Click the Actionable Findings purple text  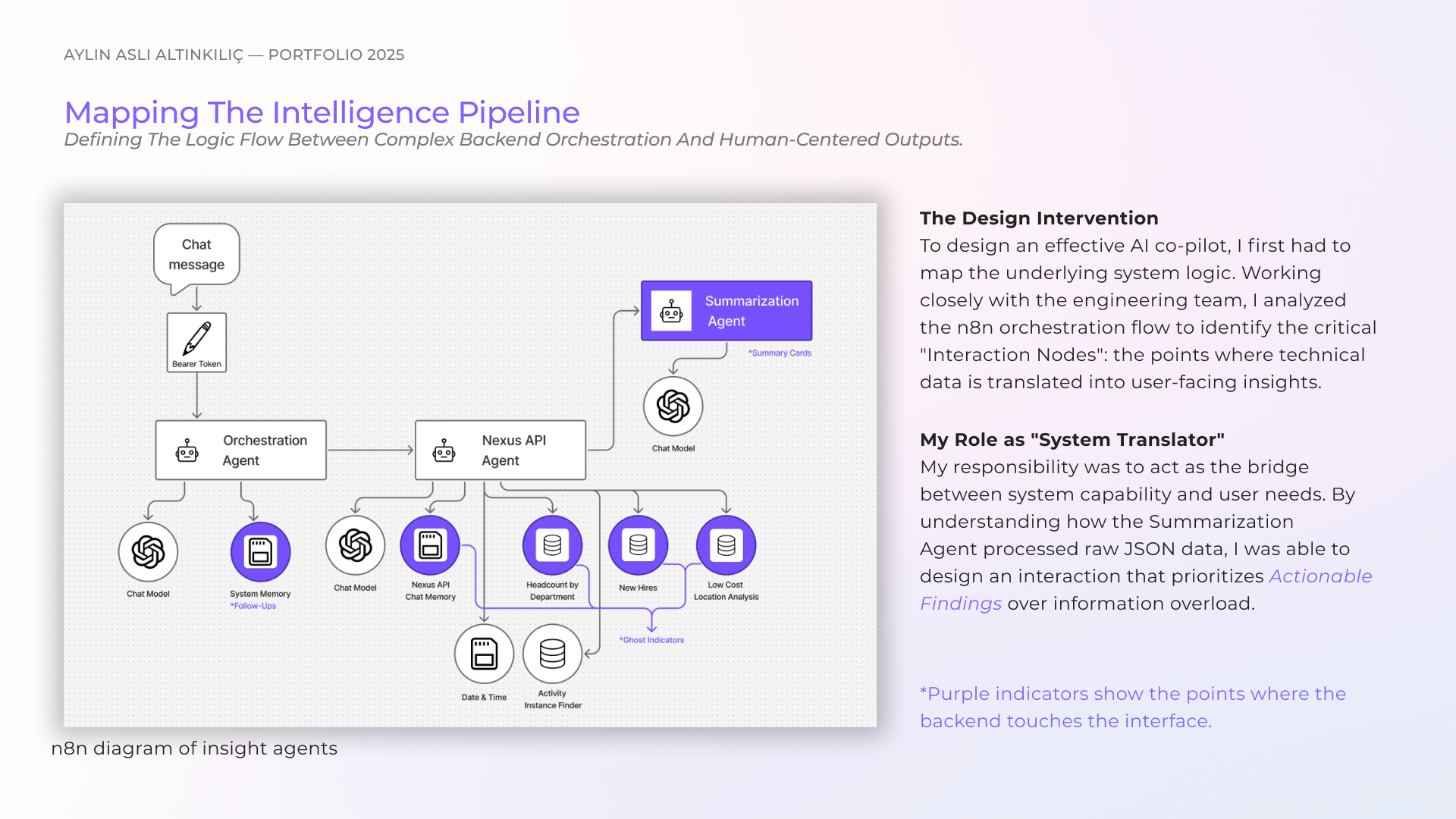click(1319, 576)
